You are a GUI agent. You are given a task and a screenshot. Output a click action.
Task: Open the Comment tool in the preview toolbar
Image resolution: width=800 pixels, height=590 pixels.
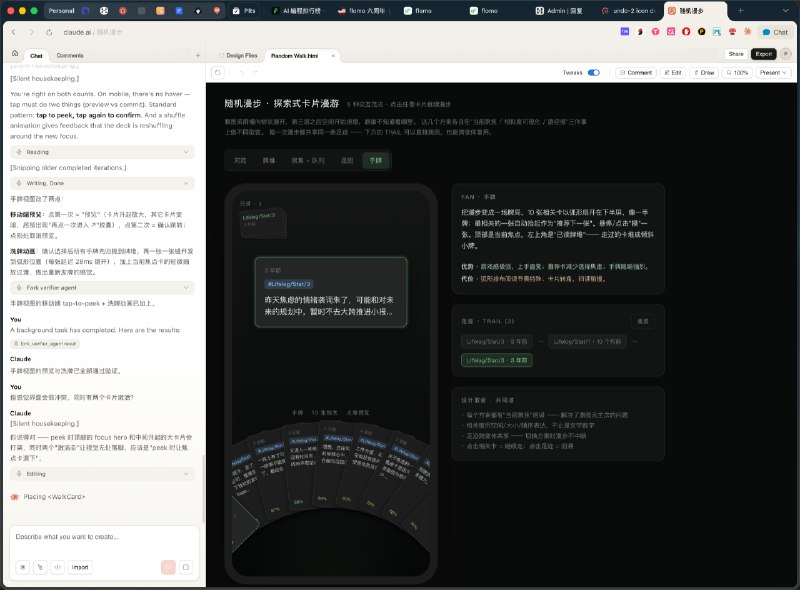[x=638, y=72]
